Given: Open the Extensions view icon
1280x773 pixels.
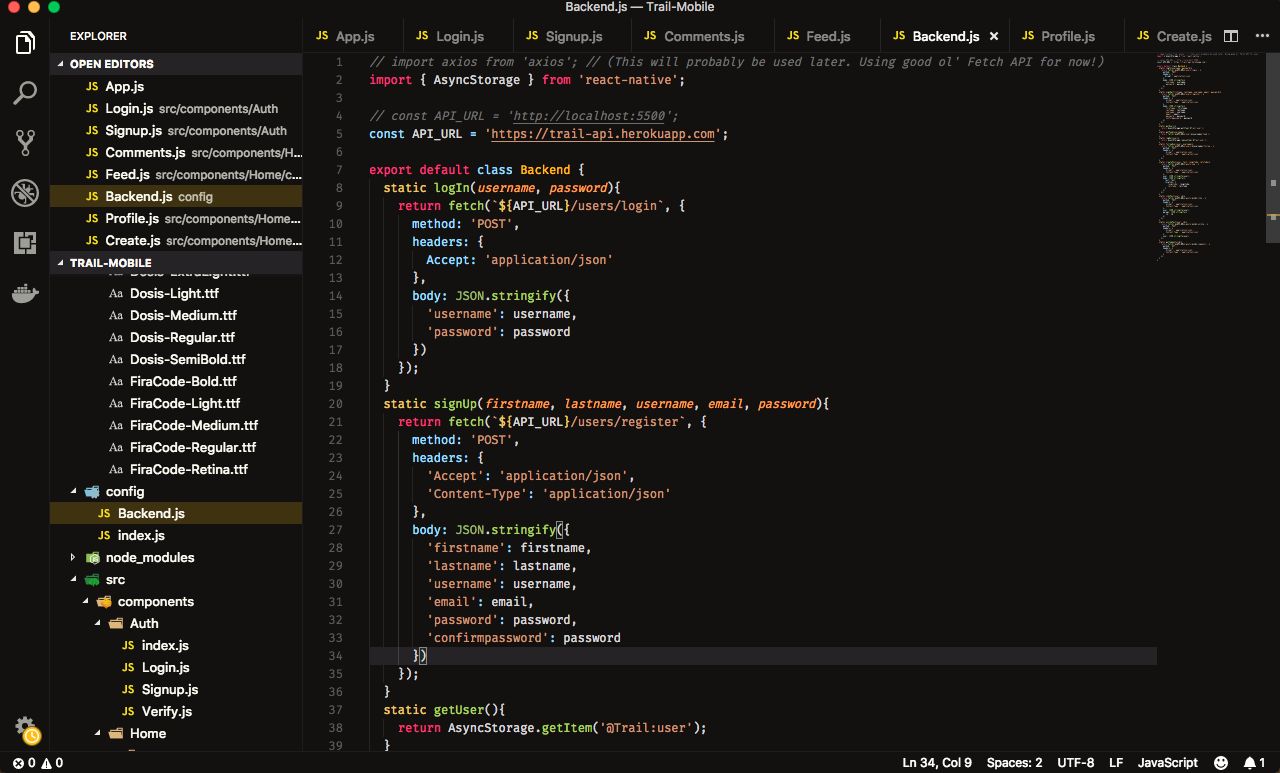Looking at the screenshot, I should (x=25, y=242).
